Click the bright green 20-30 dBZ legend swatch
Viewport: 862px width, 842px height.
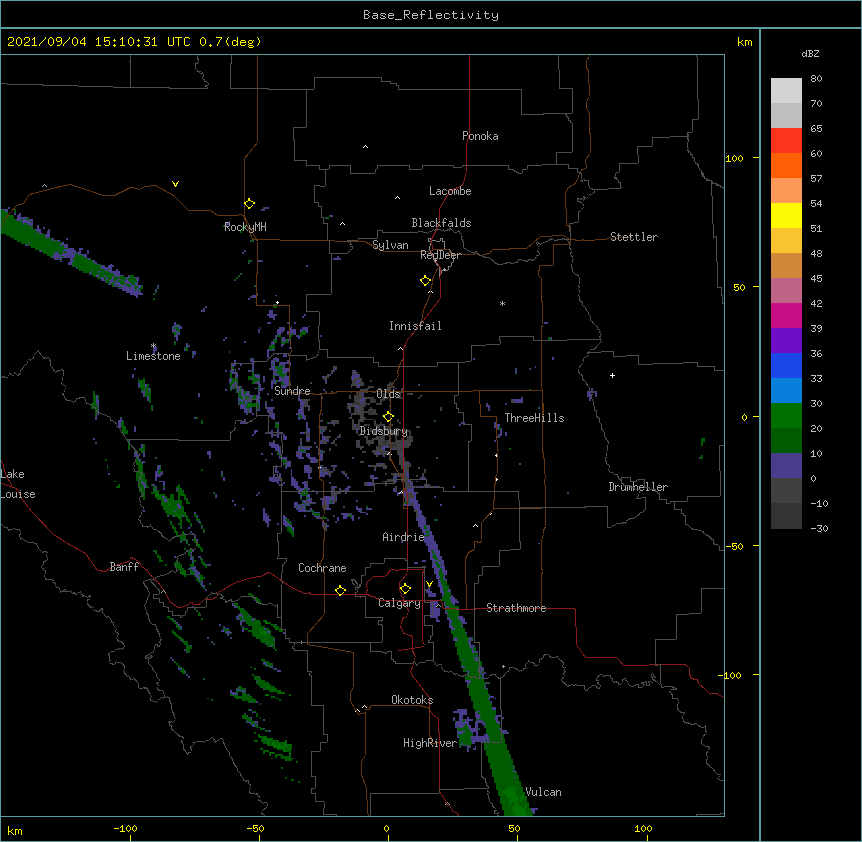[x=786, y=416]
